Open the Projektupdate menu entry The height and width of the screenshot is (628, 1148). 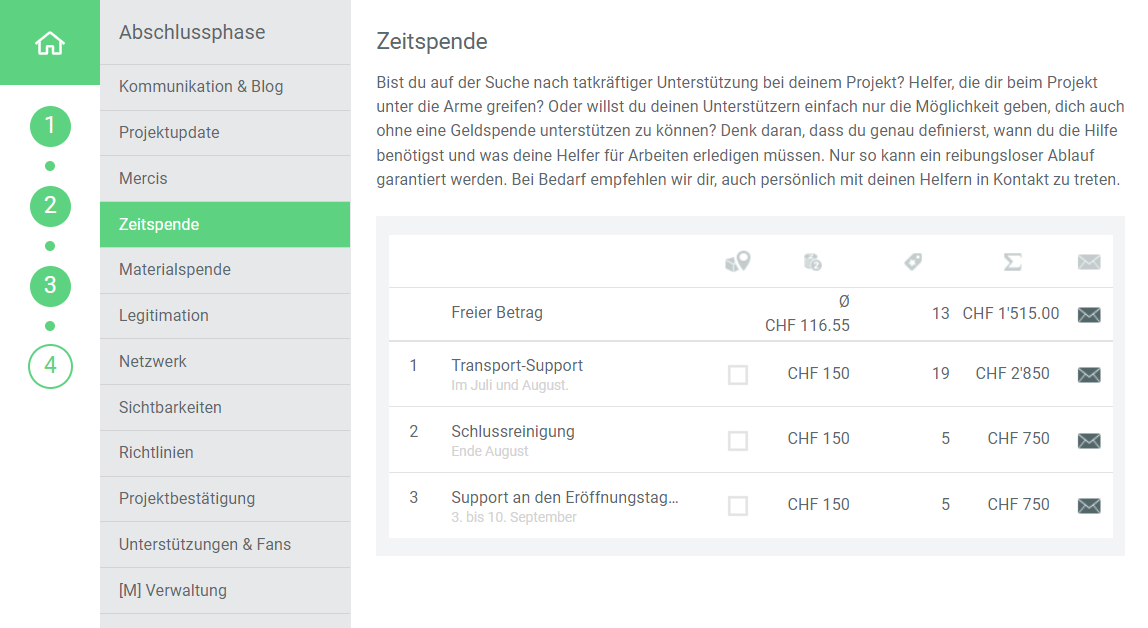point(169,133)
